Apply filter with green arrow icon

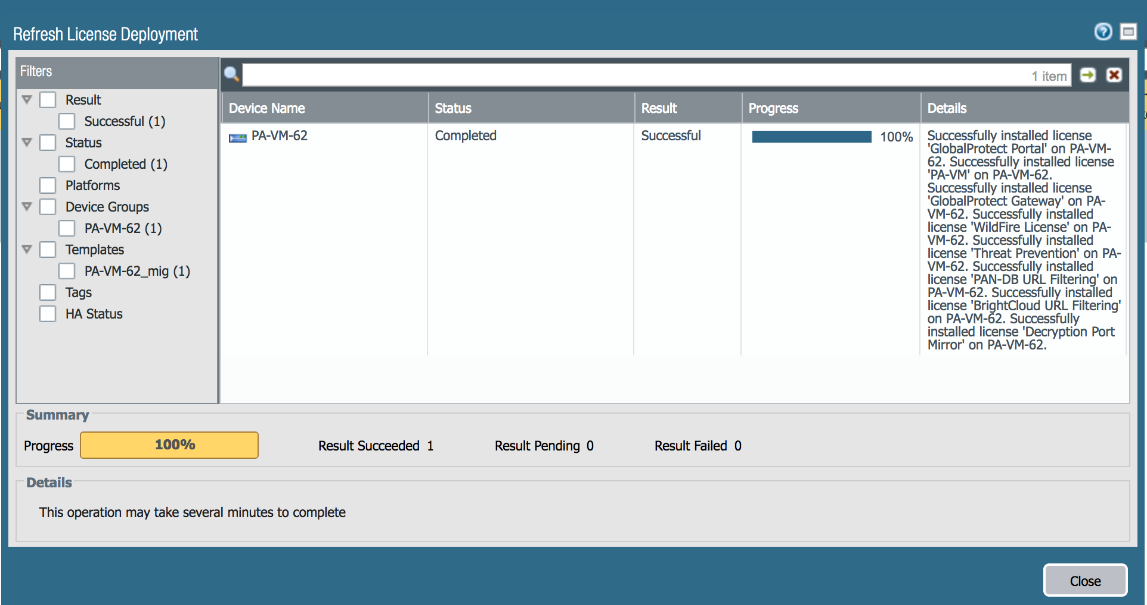point(1088,75)
